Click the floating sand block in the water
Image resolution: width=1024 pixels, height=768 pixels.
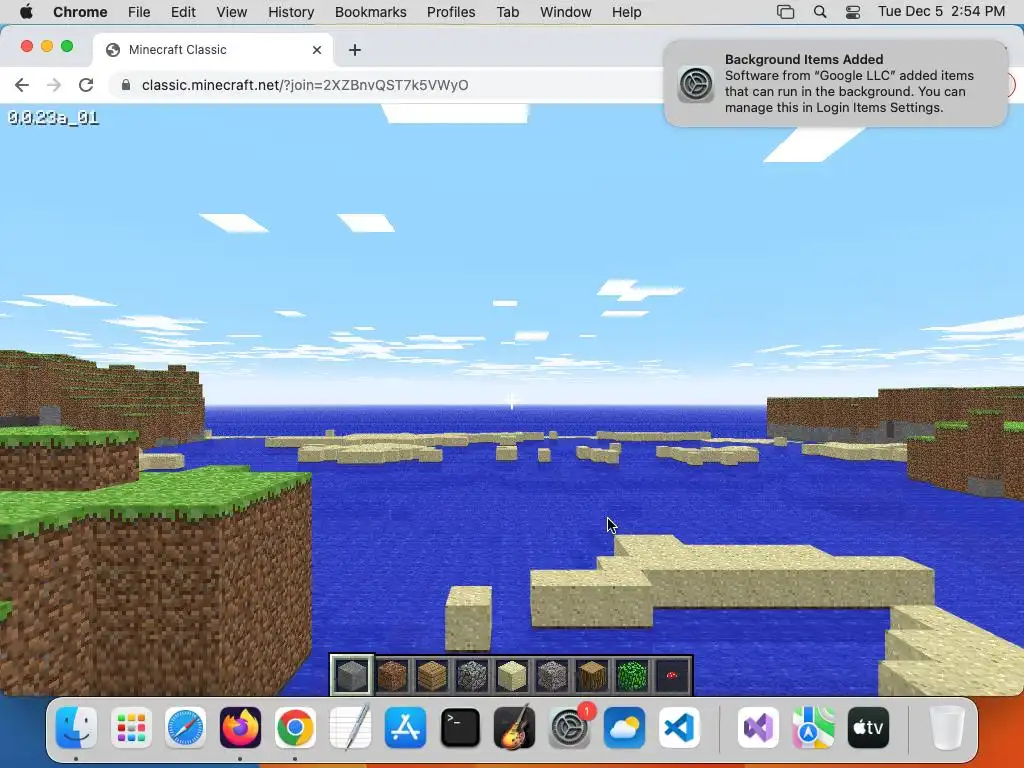(468, 618)
